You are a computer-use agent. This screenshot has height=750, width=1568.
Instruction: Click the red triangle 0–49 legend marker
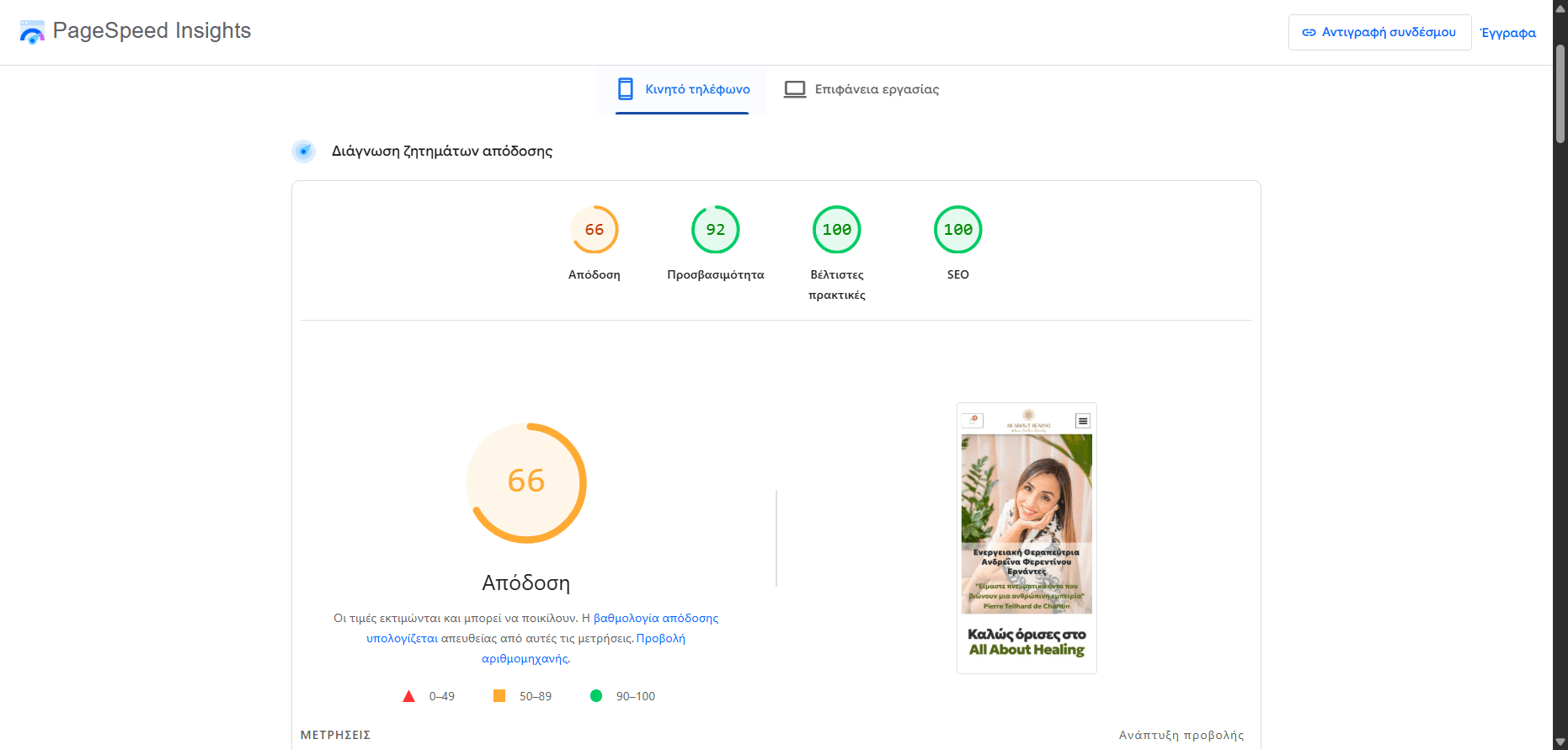[x=408, y=696]
